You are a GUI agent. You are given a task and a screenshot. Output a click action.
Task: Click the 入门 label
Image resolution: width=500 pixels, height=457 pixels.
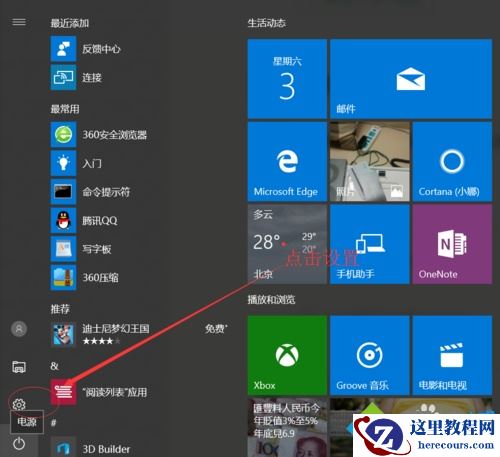[92, 163]
